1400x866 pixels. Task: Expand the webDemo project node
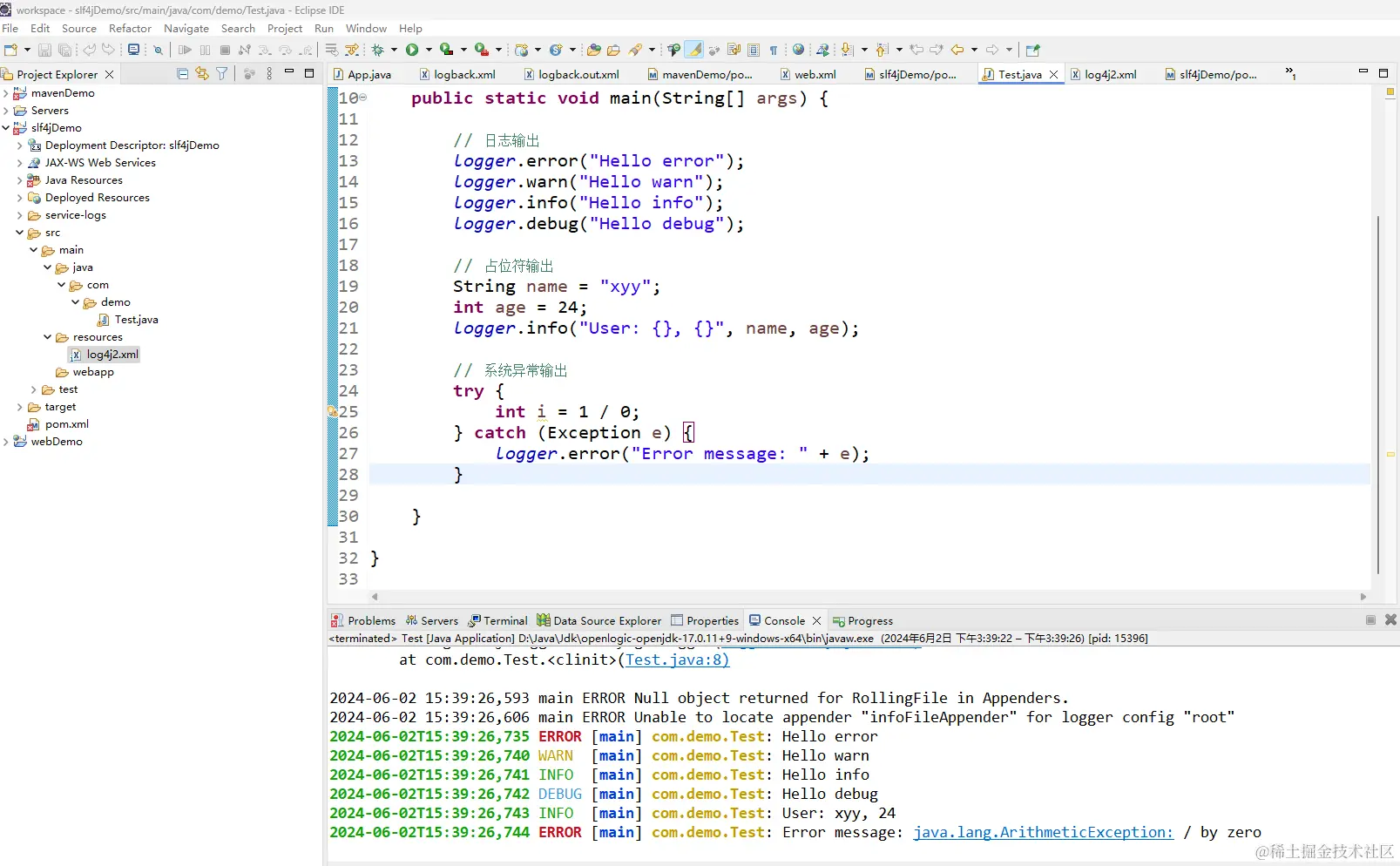click(6, 442)
